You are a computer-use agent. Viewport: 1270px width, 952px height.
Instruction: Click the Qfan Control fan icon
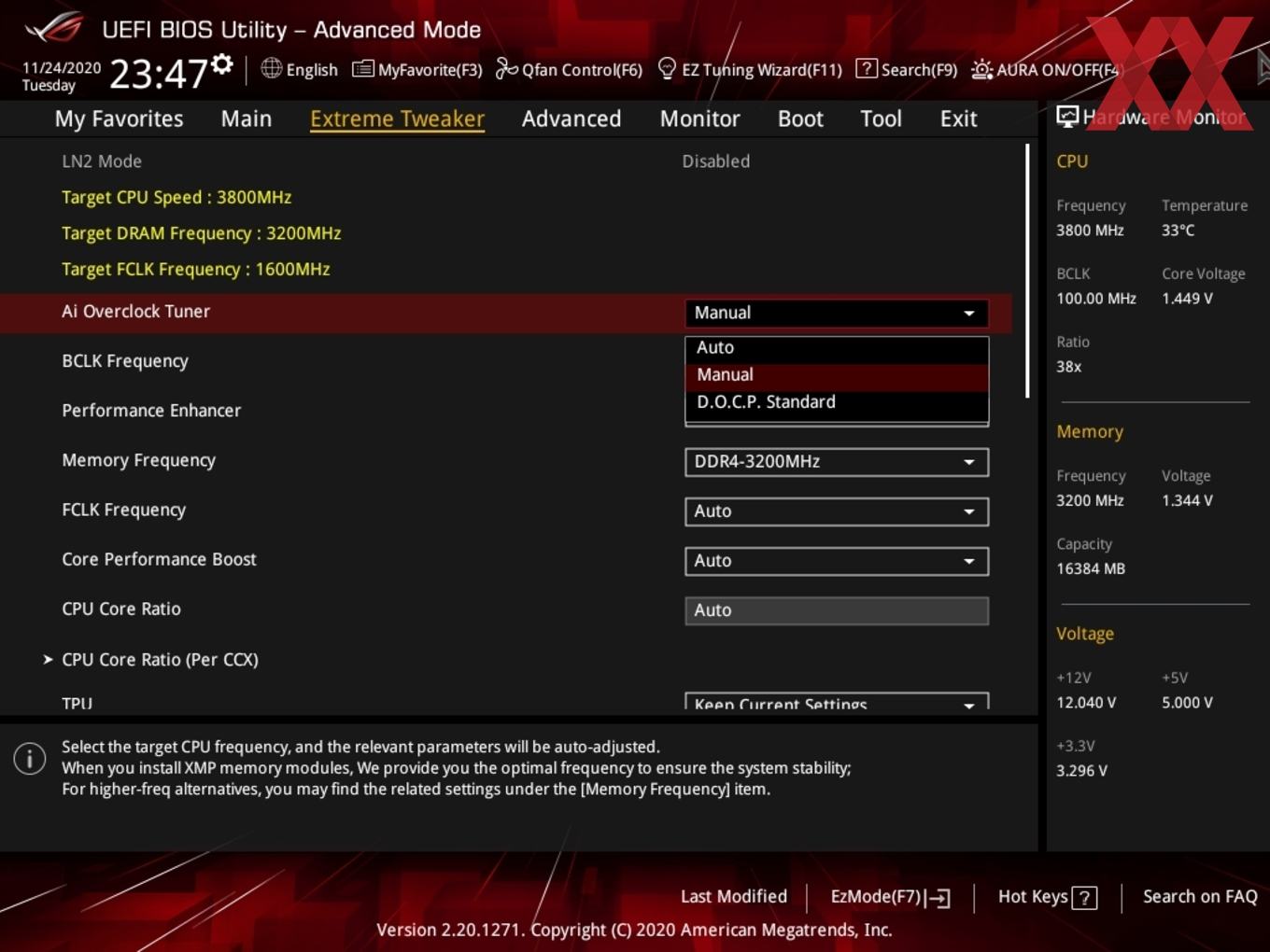506,68
